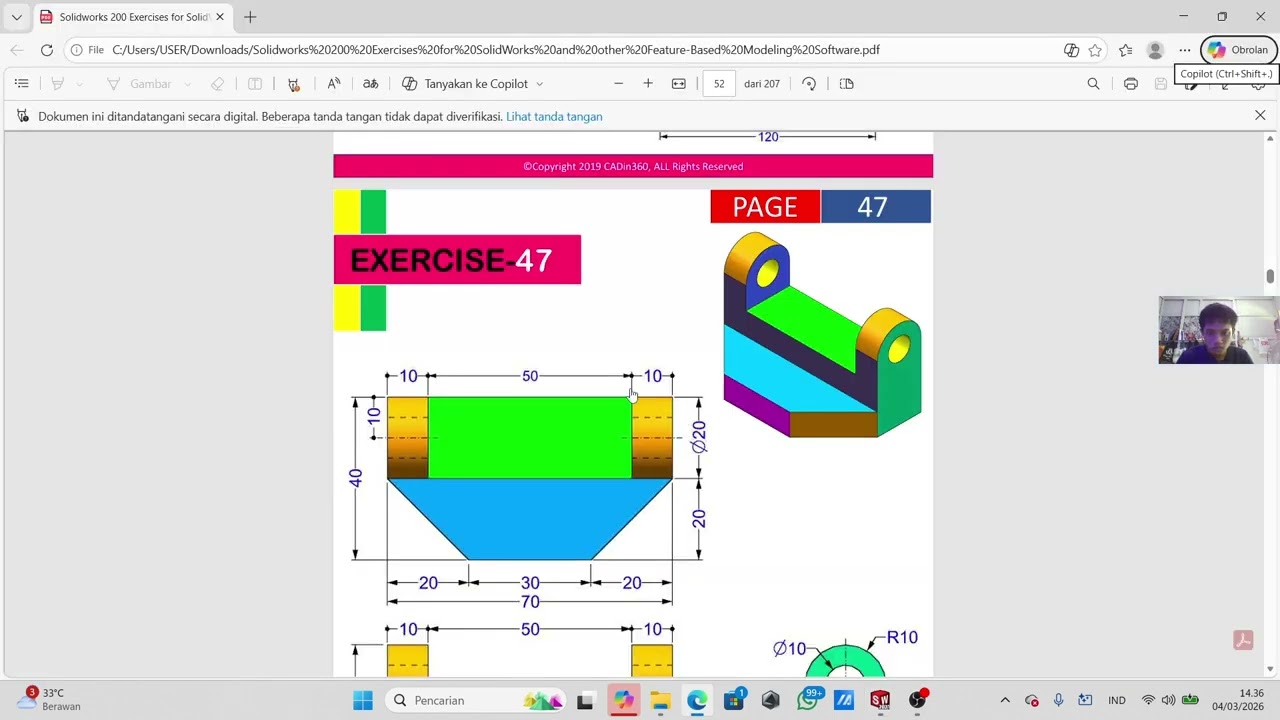This screenshot has height=720, width=1280.
Task: Print the PDF document
Action: point(1131,84)
